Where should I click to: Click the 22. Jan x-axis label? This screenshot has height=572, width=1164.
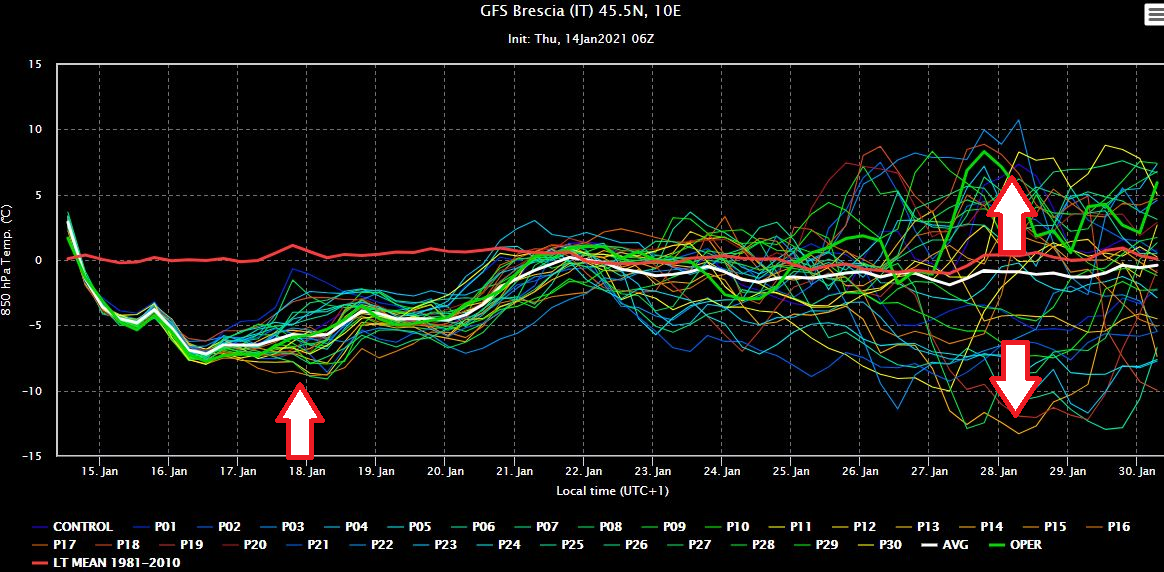pos(583,471)
